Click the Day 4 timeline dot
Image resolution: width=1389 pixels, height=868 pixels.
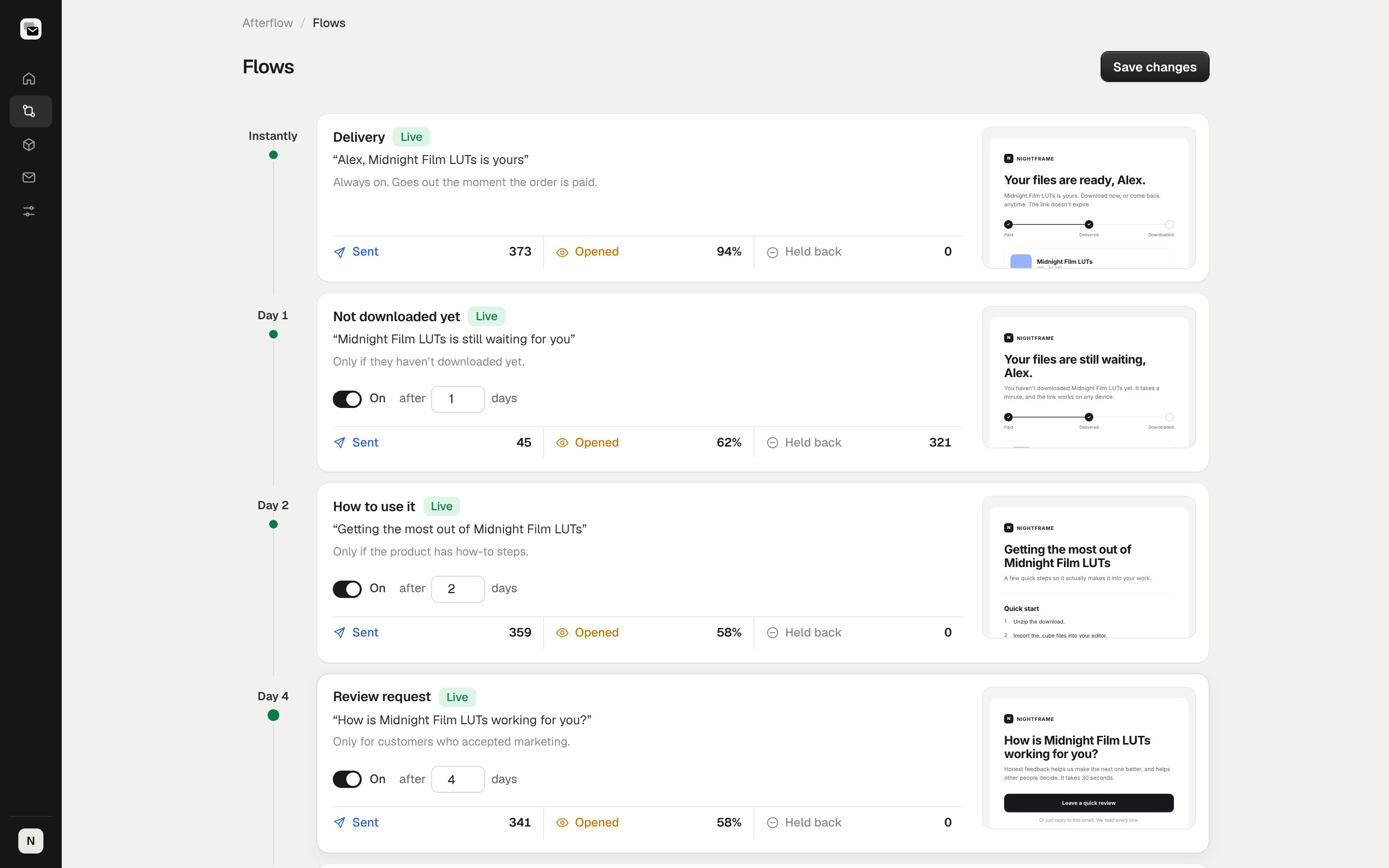273,715
